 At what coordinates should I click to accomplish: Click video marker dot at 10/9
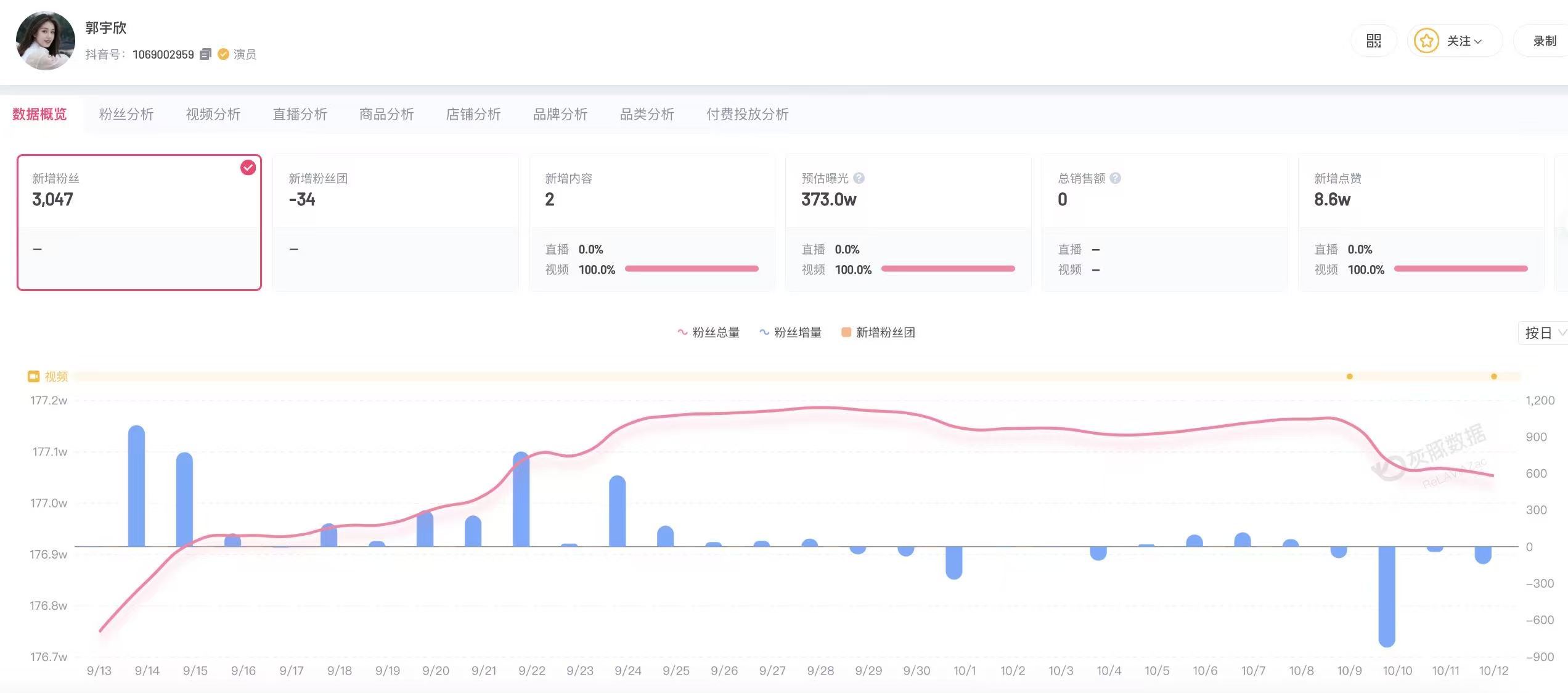tap(1349, 376)
